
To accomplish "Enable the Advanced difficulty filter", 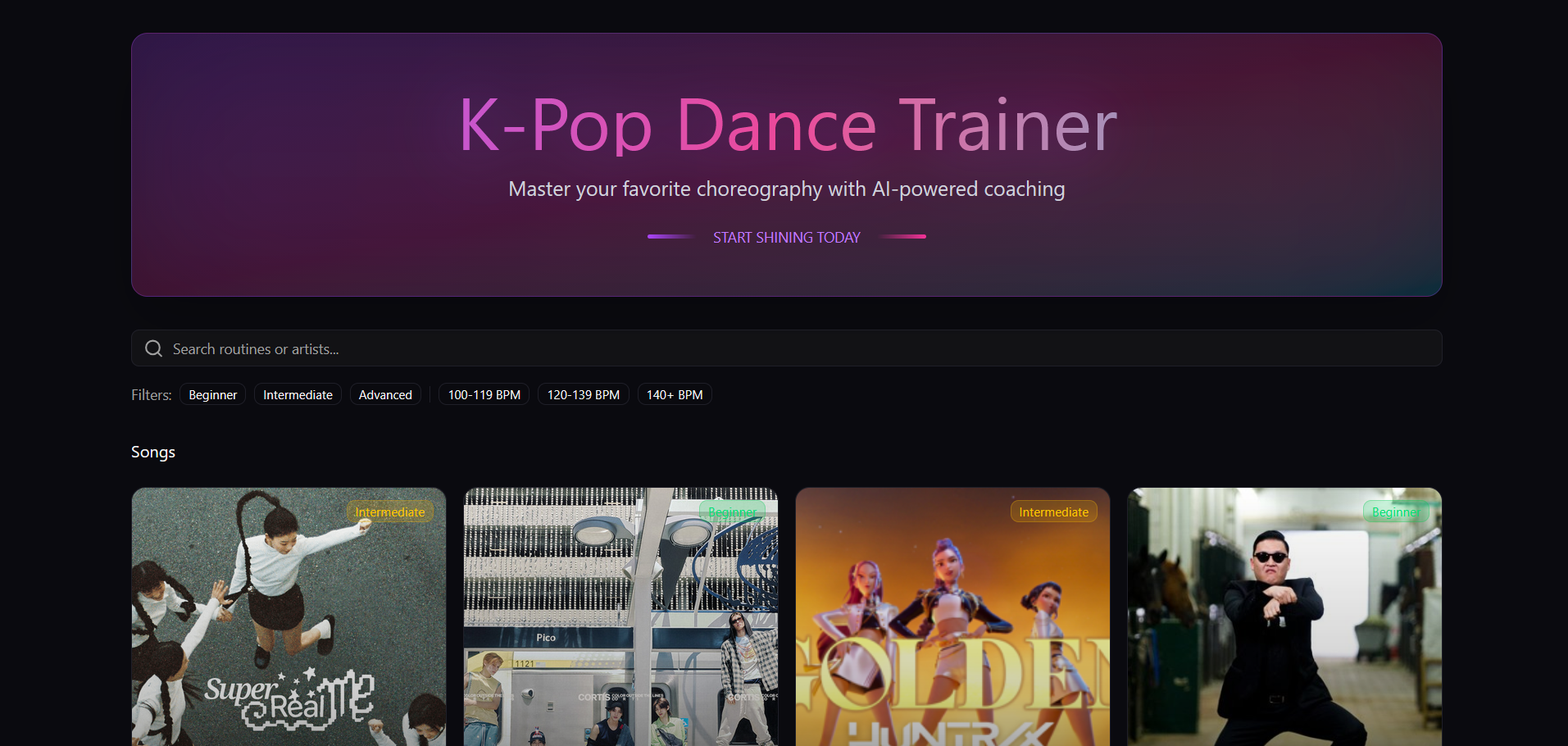I will pos(385,395).
